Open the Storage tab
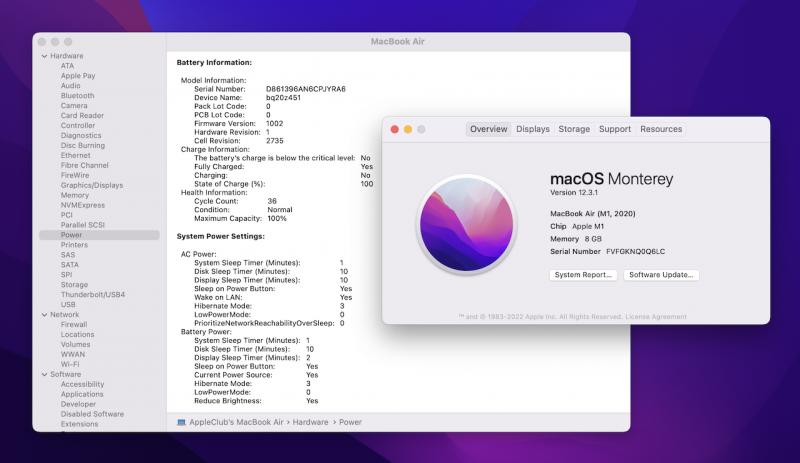Viewport: 800px width, 463px height. coord(574,129)
